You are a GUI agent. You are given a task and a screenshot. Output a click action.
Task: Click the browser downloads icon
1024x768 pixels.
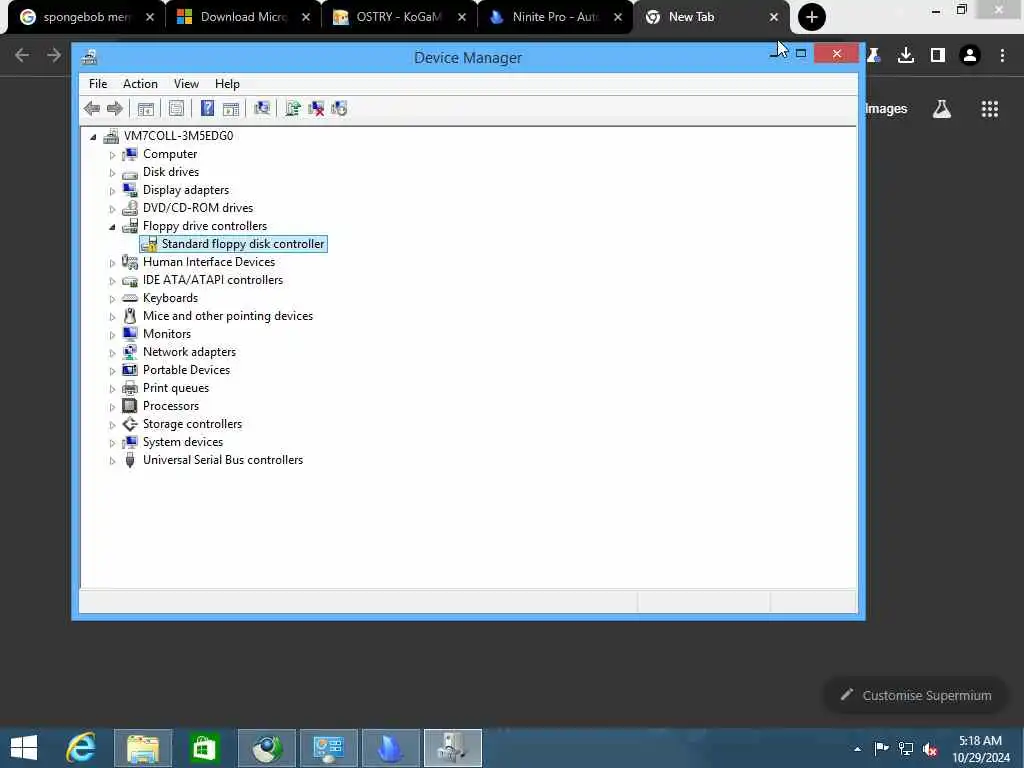(906, 56)
